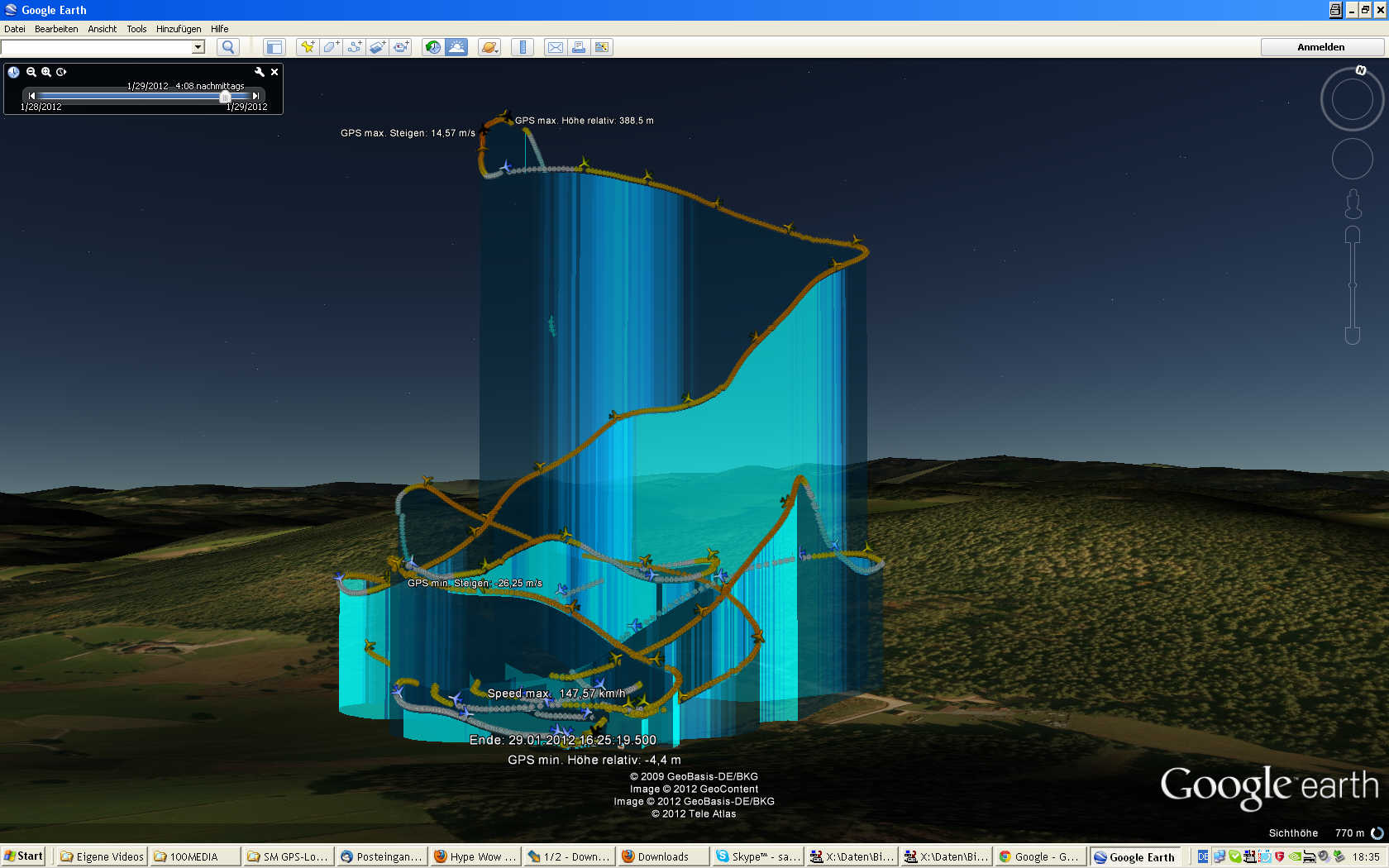
Task: Click the Print toolbar icon
Action: (x=579, y=47)
